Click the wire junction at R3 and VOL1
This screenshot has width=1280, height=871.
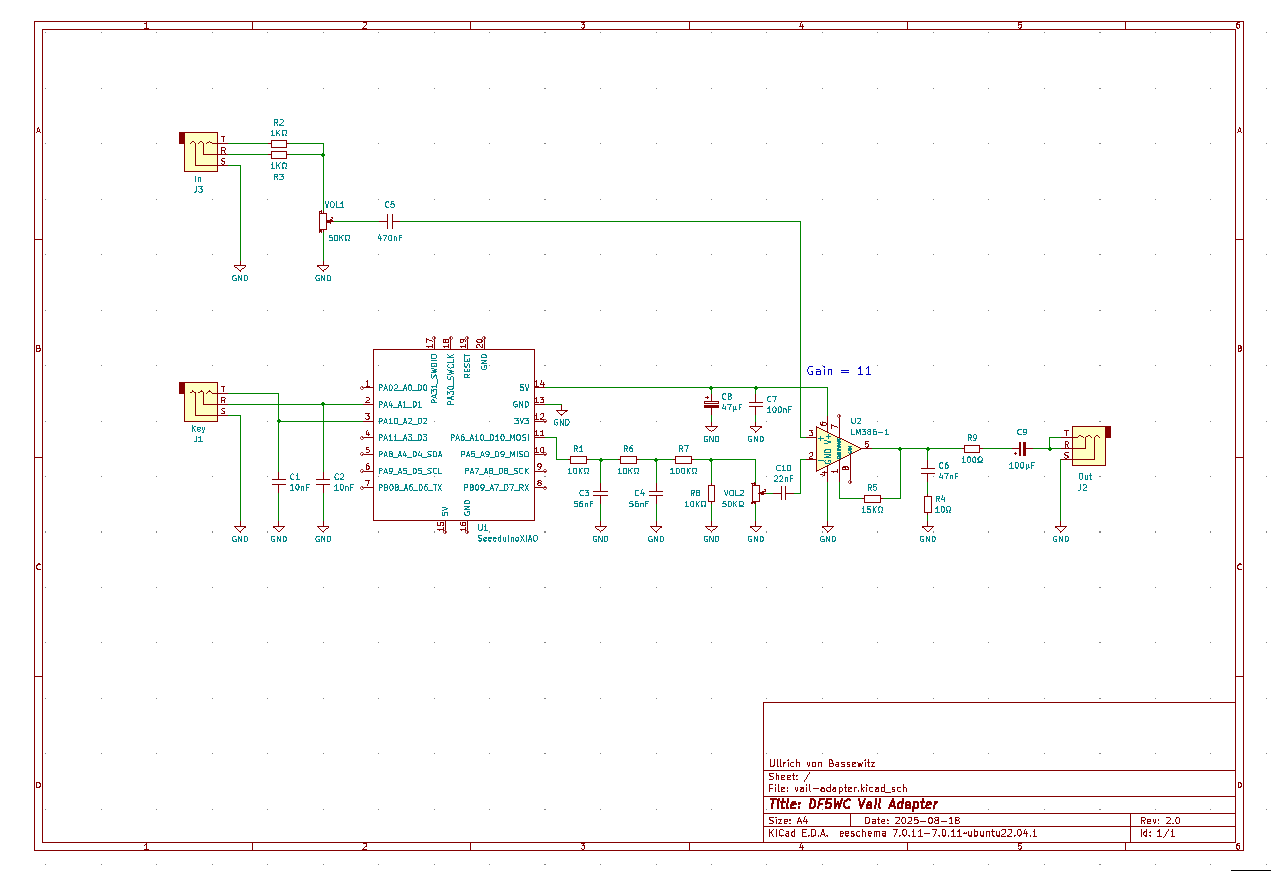(323, 155)
